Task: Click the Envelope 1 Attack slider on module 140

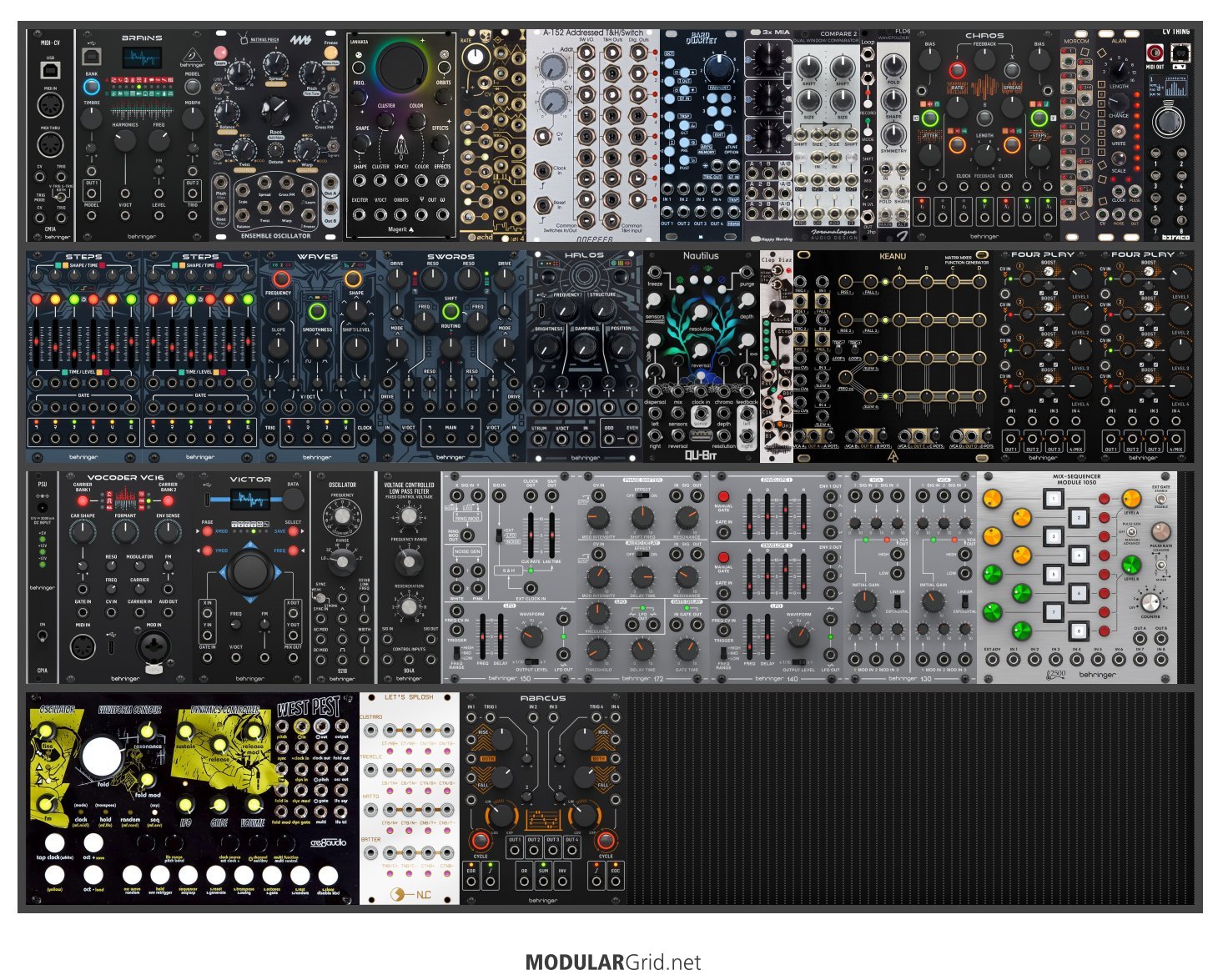Action: pyautogui.click(x=749, y=515)
